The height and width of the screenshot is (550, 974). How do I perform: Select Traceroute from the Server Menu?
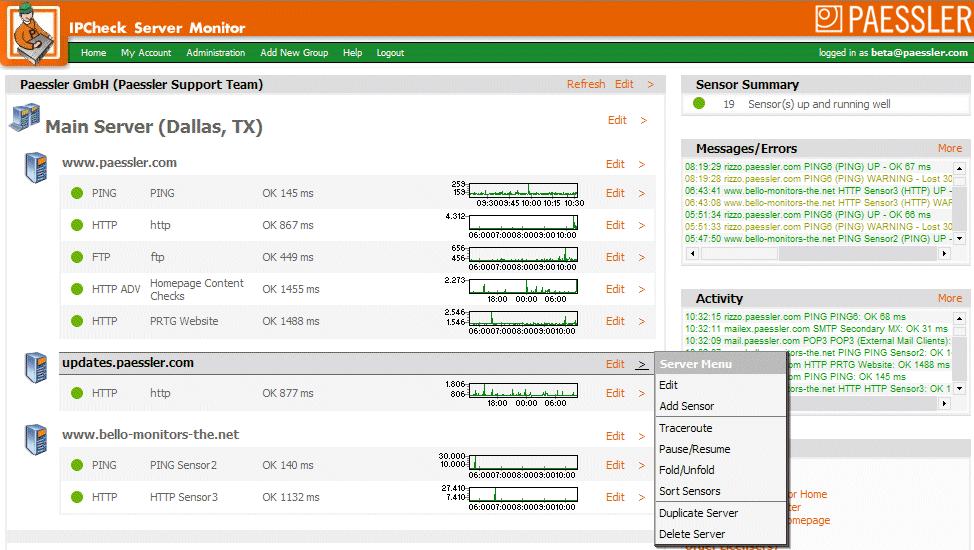click(686, 428)
